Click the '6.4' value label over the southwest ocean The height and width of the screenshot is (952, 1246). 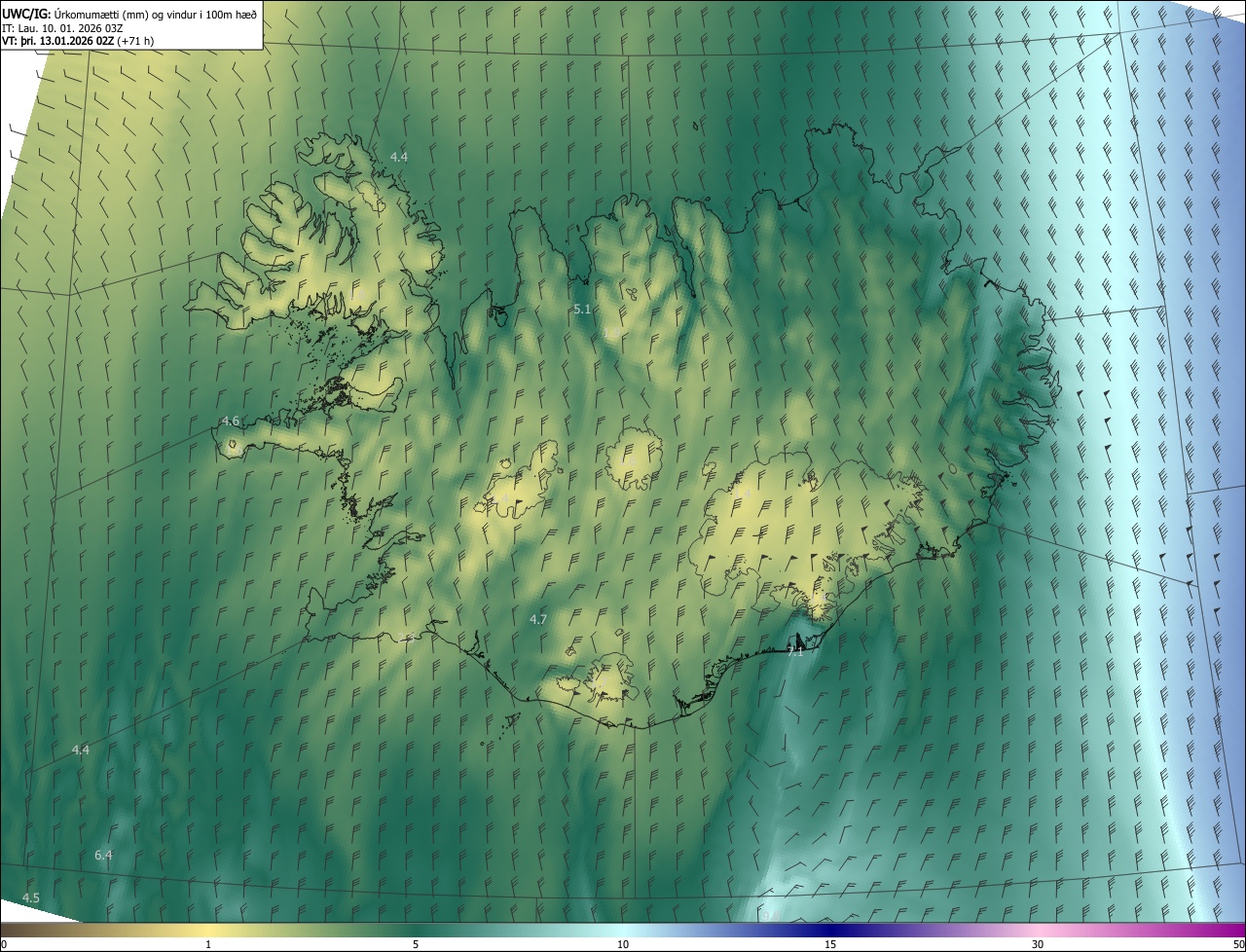[x=103, y=855]
